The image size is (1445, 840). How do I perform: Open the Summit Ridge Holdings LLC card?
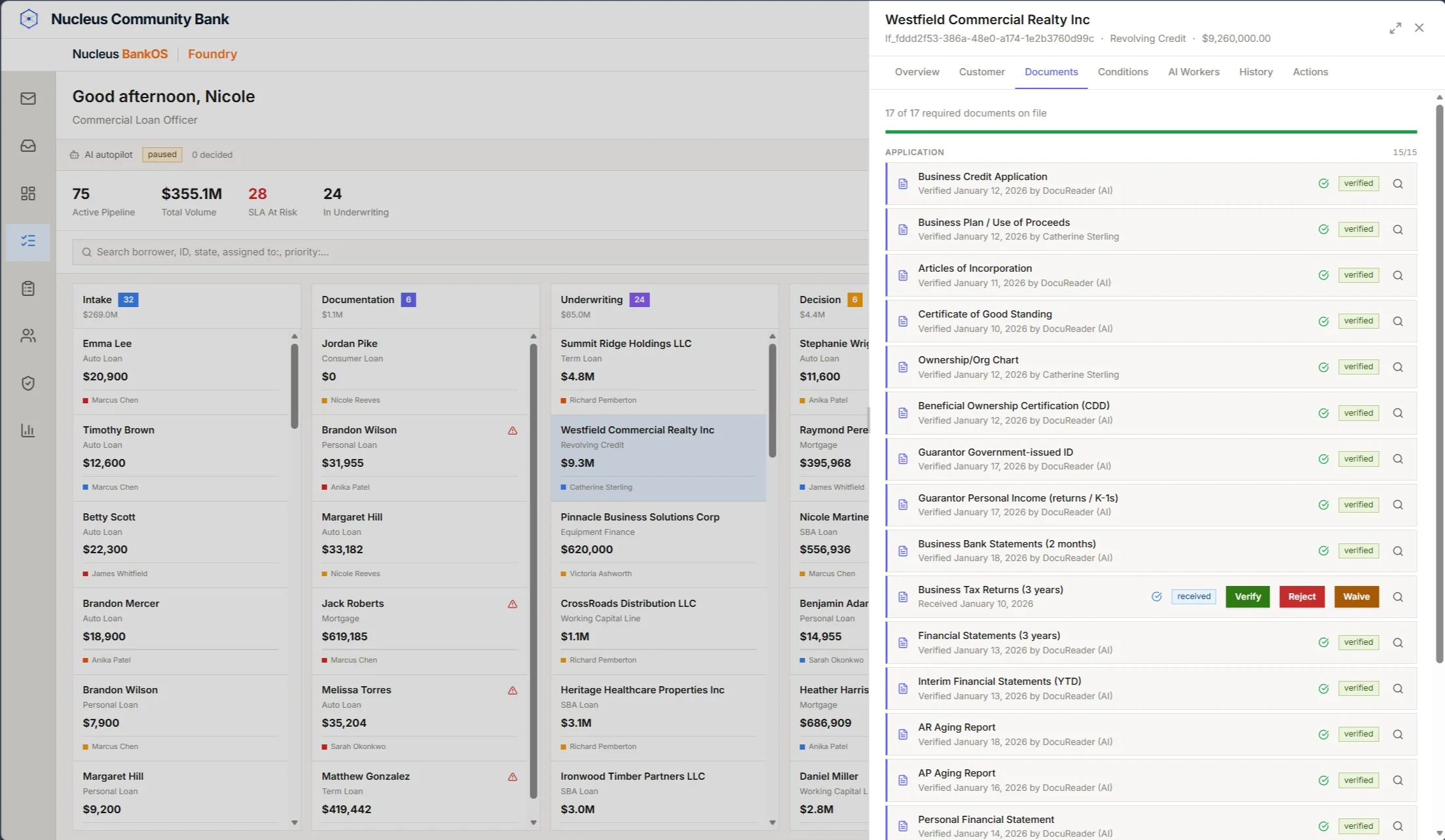pos(659,371)
